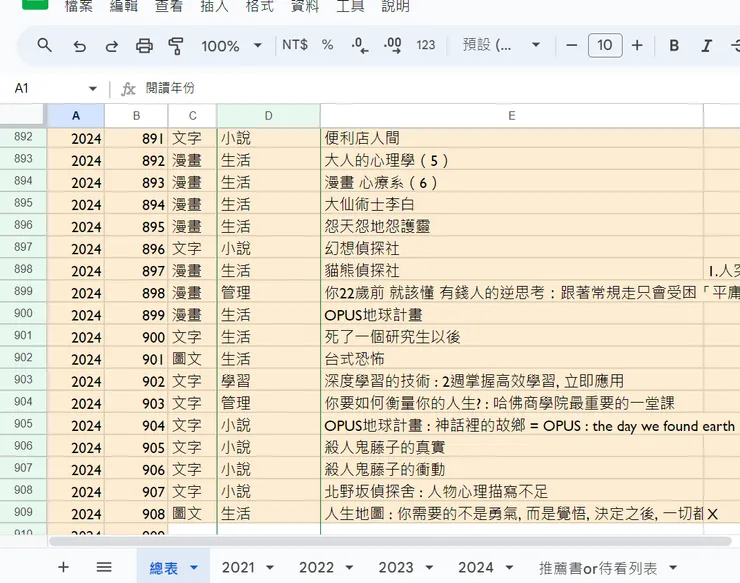Select column E header

coord(512,116)
